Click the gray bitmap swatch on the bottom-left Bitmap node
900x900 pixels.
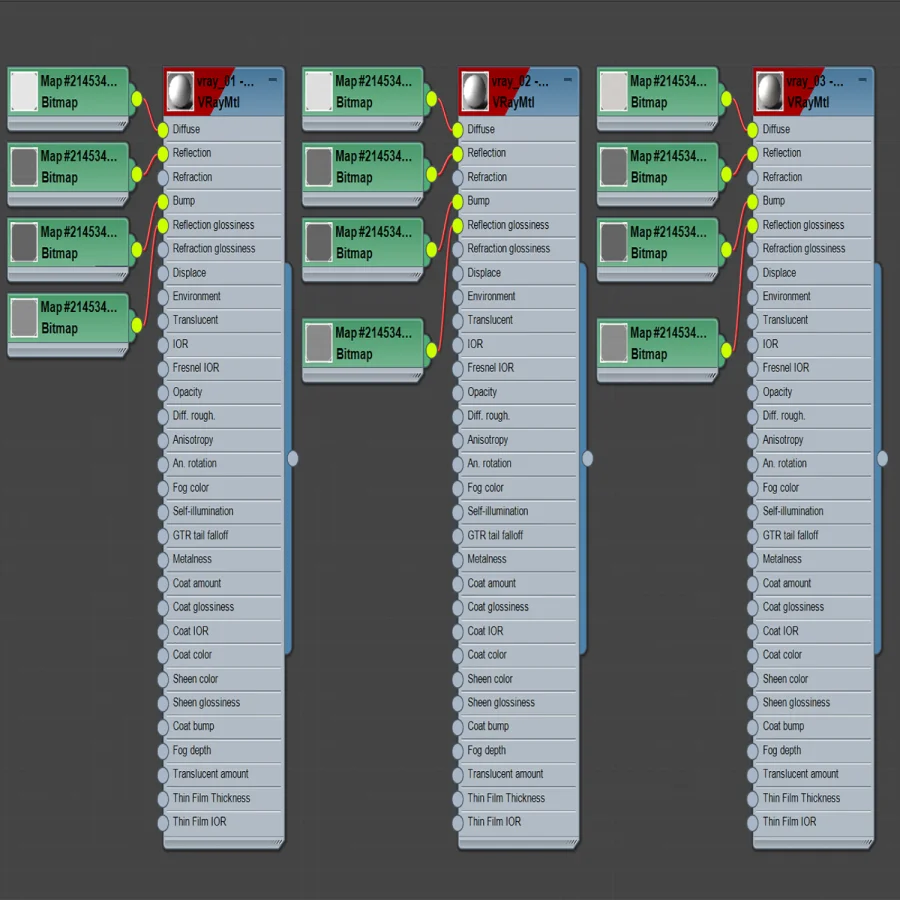click(x=24, y=317)
